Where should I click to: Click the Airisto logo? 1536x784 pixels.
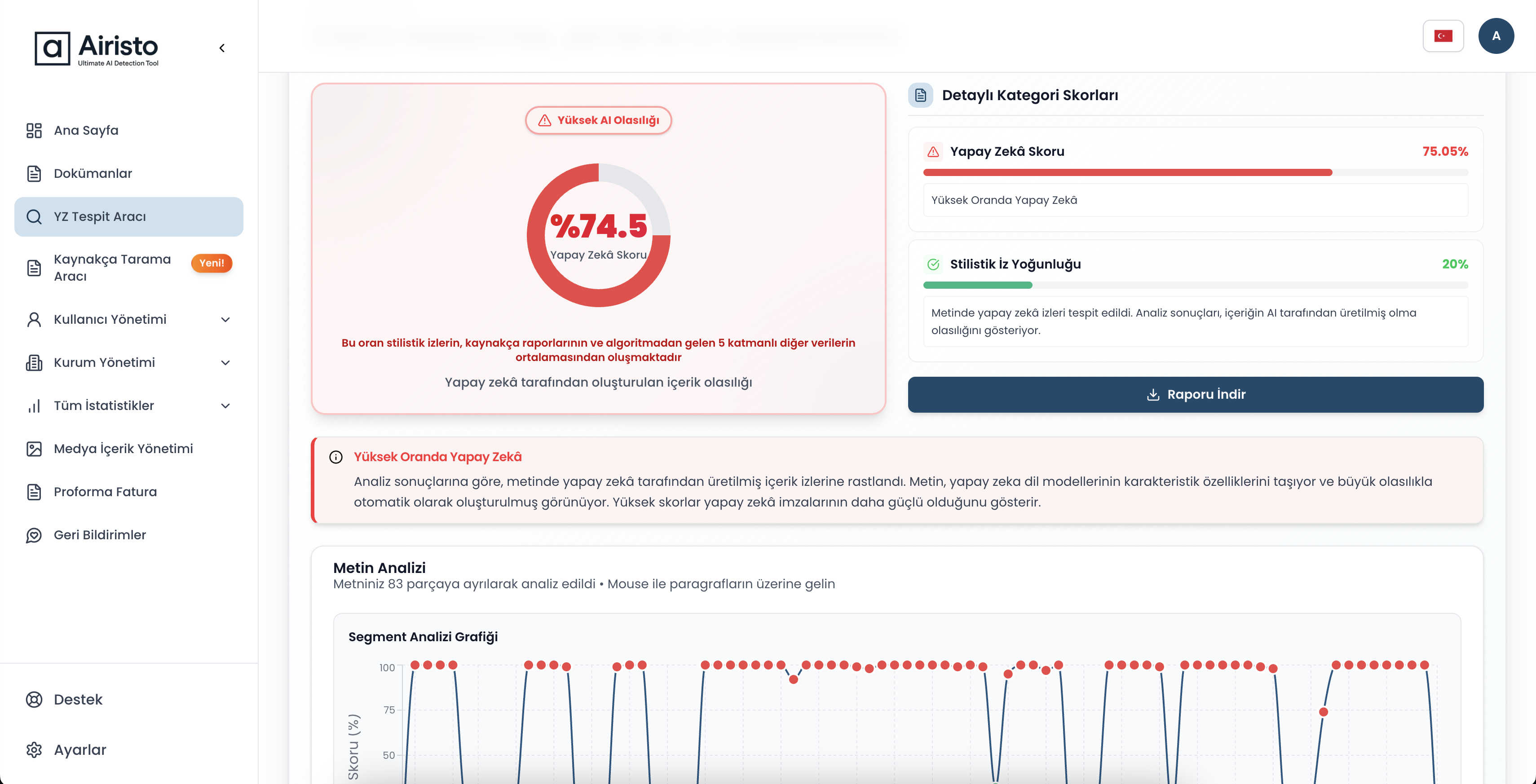pyautogui.click(x=97, y=49)
